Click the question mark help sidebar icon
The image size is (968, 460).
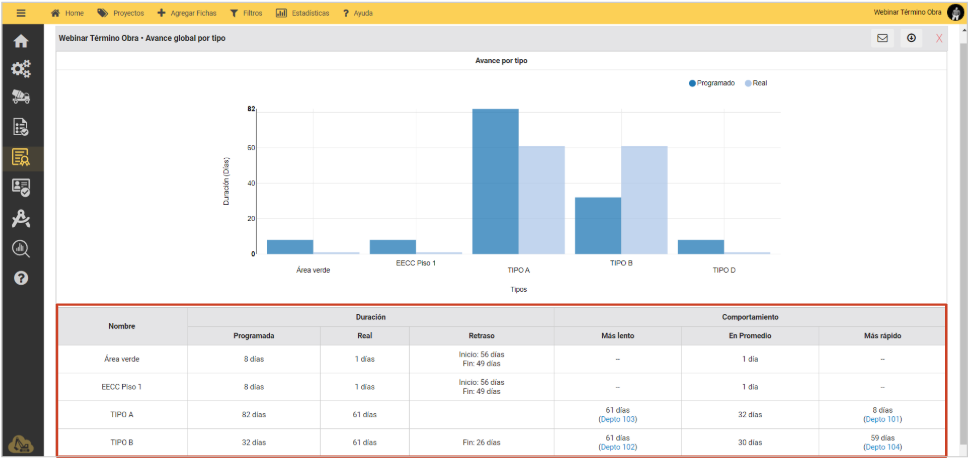(21, 277)
